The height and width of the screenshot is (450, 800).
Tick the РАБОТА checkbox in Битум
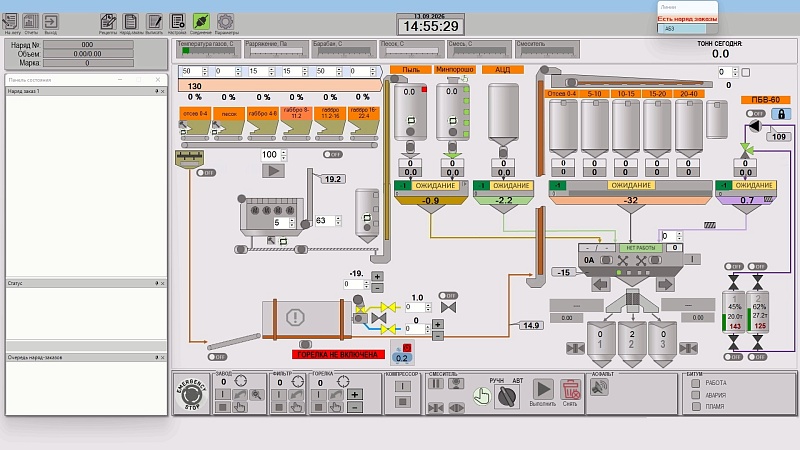click(695, 383)
